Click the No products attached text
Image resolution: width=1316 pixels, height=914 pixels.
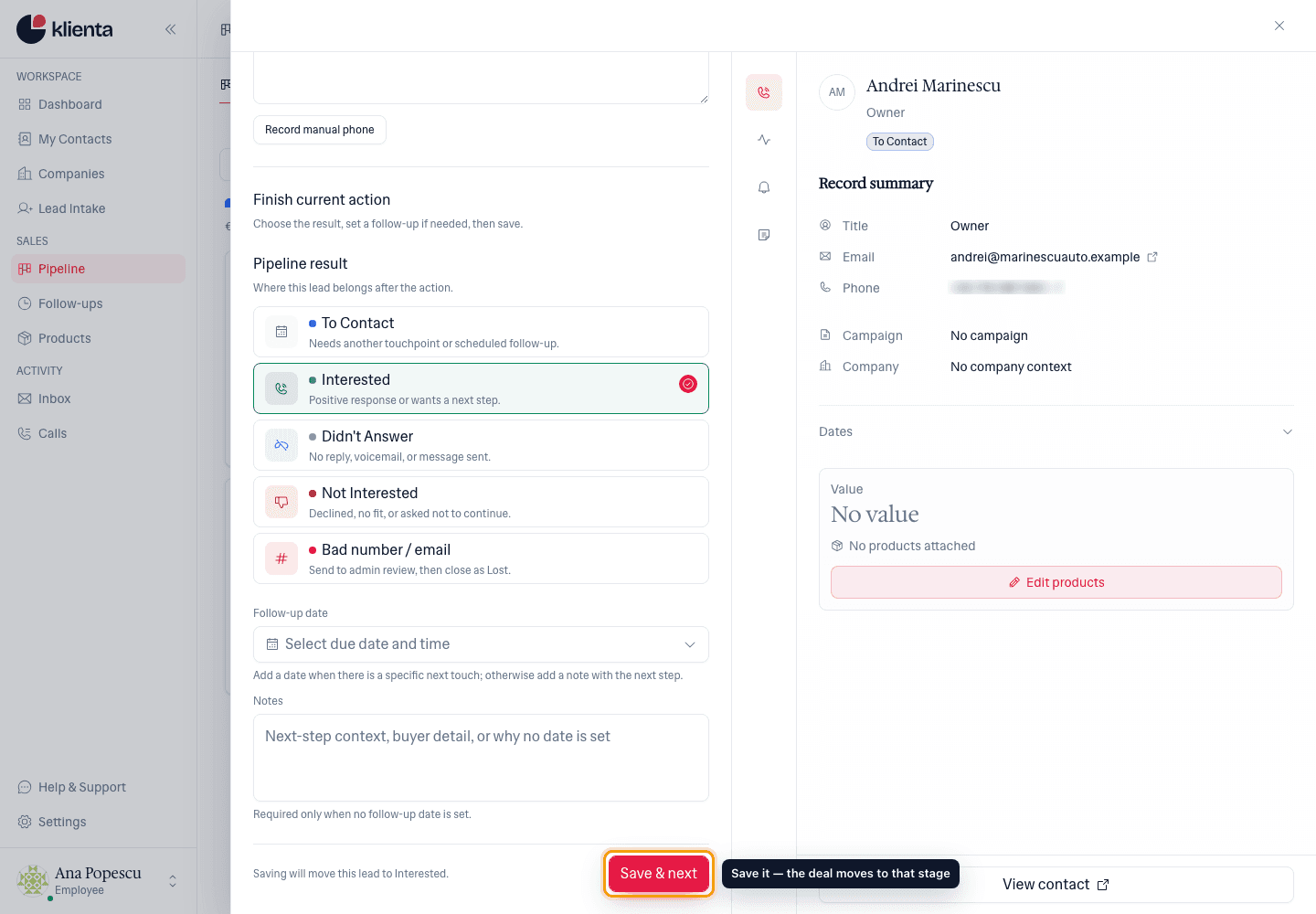point(912,546)
